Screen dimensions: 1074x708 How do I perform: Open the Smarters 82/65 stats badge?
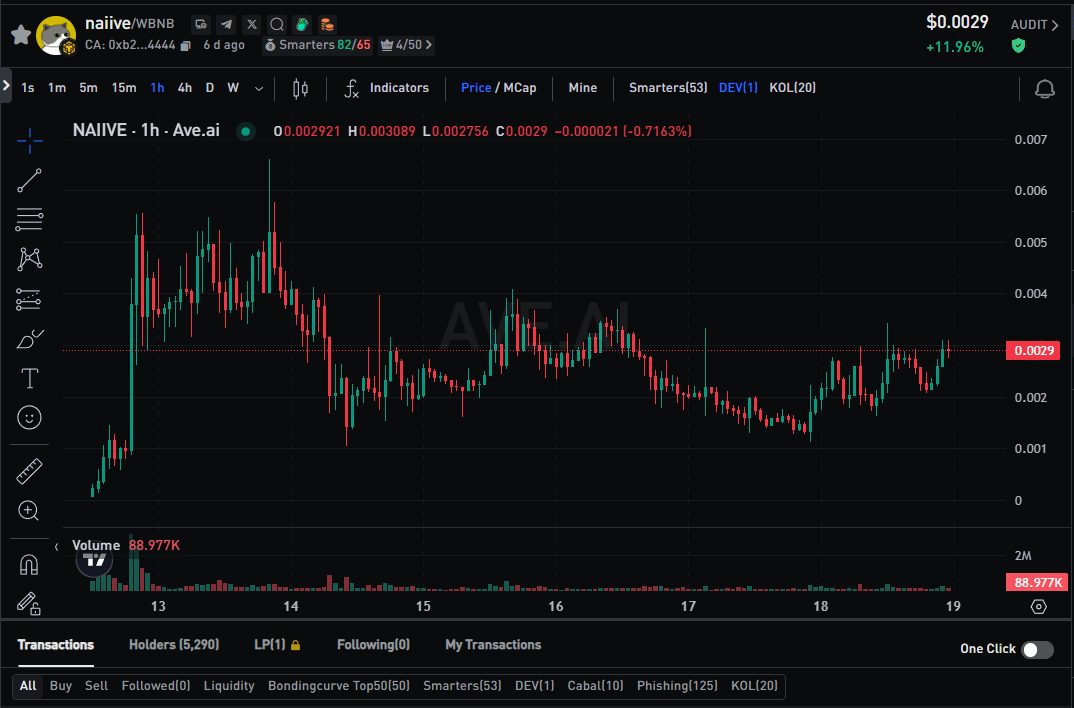[x=318, y=45]
